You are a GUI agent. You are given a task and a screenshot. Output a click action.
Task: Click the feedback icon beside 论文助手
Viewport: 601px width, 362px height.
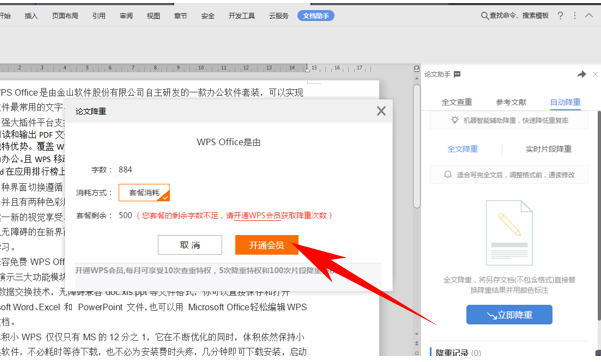457,74
